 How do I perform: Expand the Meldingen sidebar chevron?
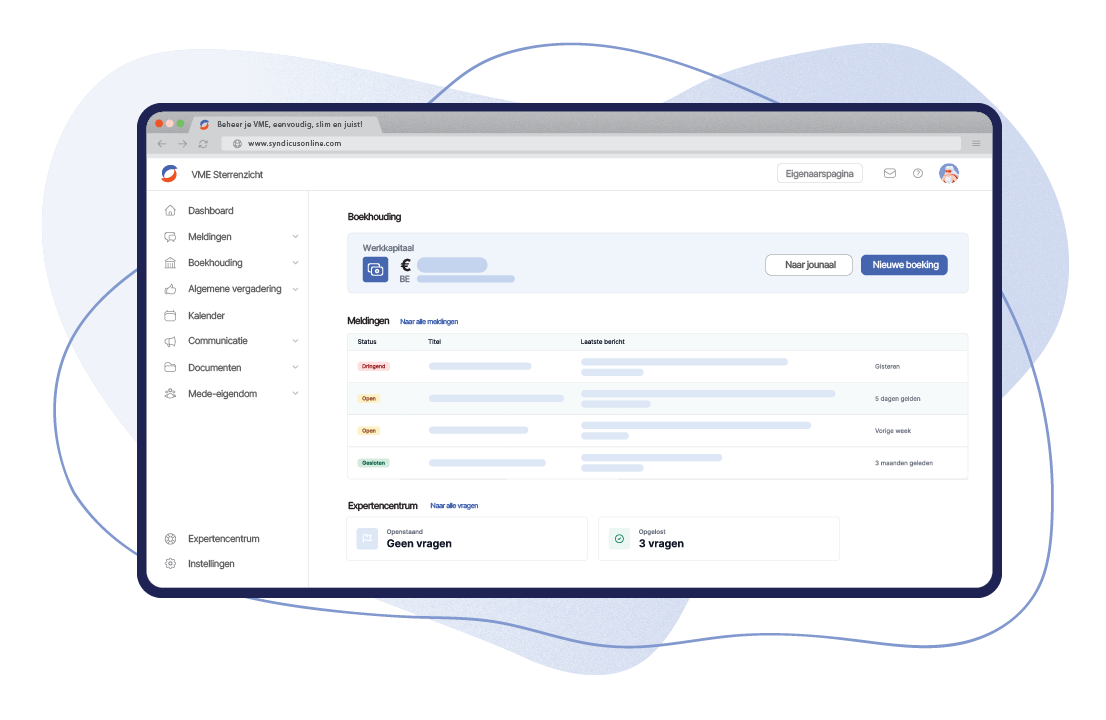(x=295, y=237)
